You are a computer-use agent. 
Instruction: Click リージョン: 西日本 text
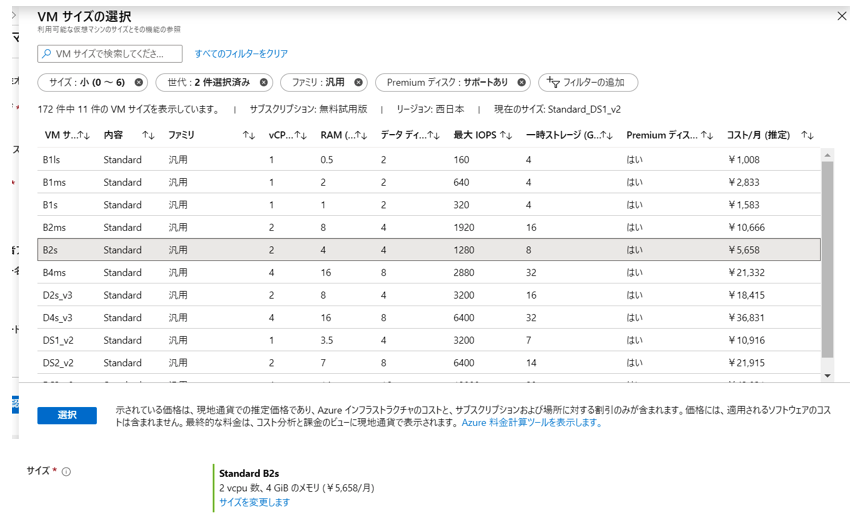tap(430, 109)
